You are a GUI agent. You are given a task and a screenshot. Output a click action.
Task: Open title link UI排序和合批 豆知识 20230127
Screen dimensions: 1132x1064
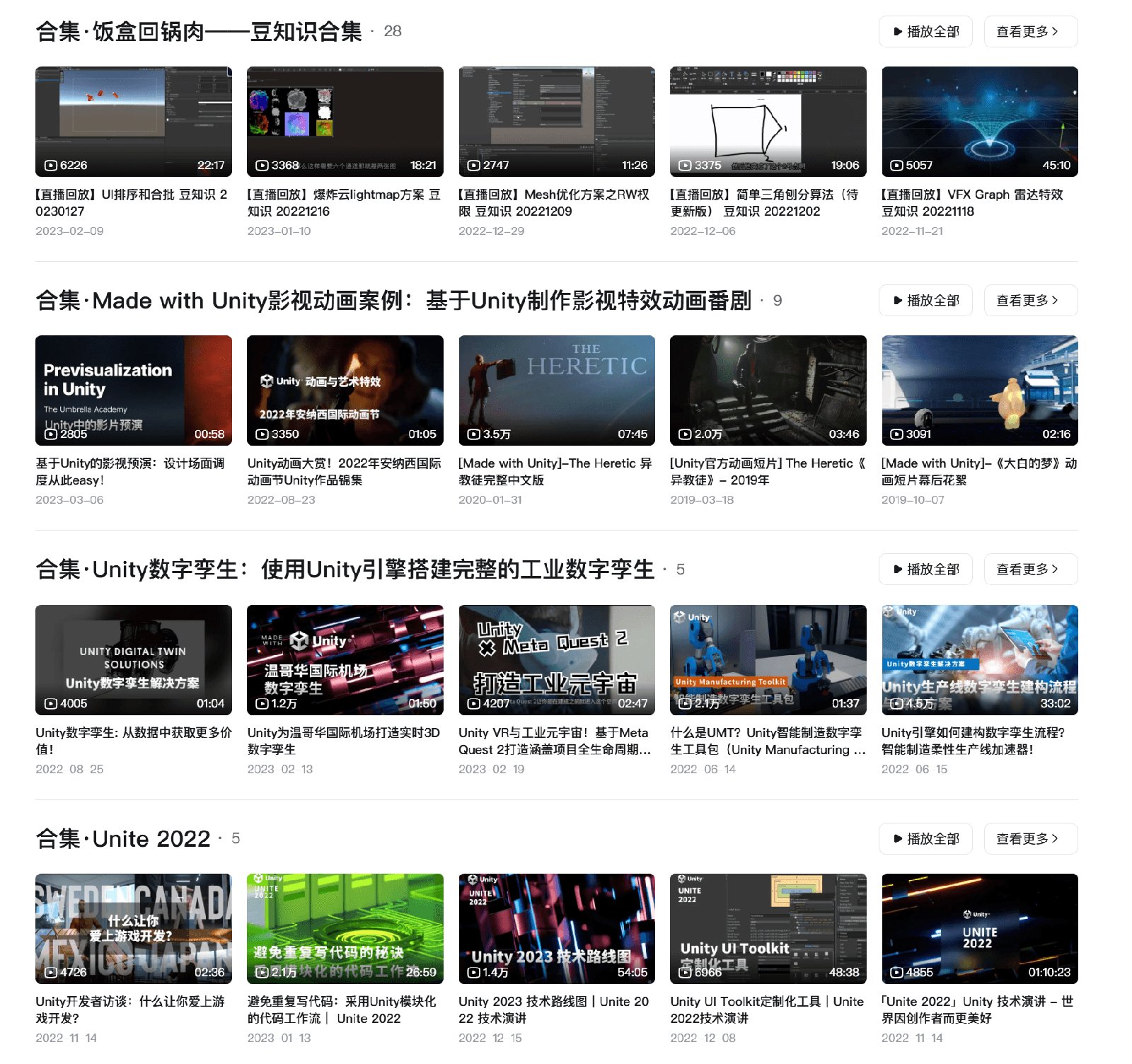pyautogui.click(x=132, y=203)
